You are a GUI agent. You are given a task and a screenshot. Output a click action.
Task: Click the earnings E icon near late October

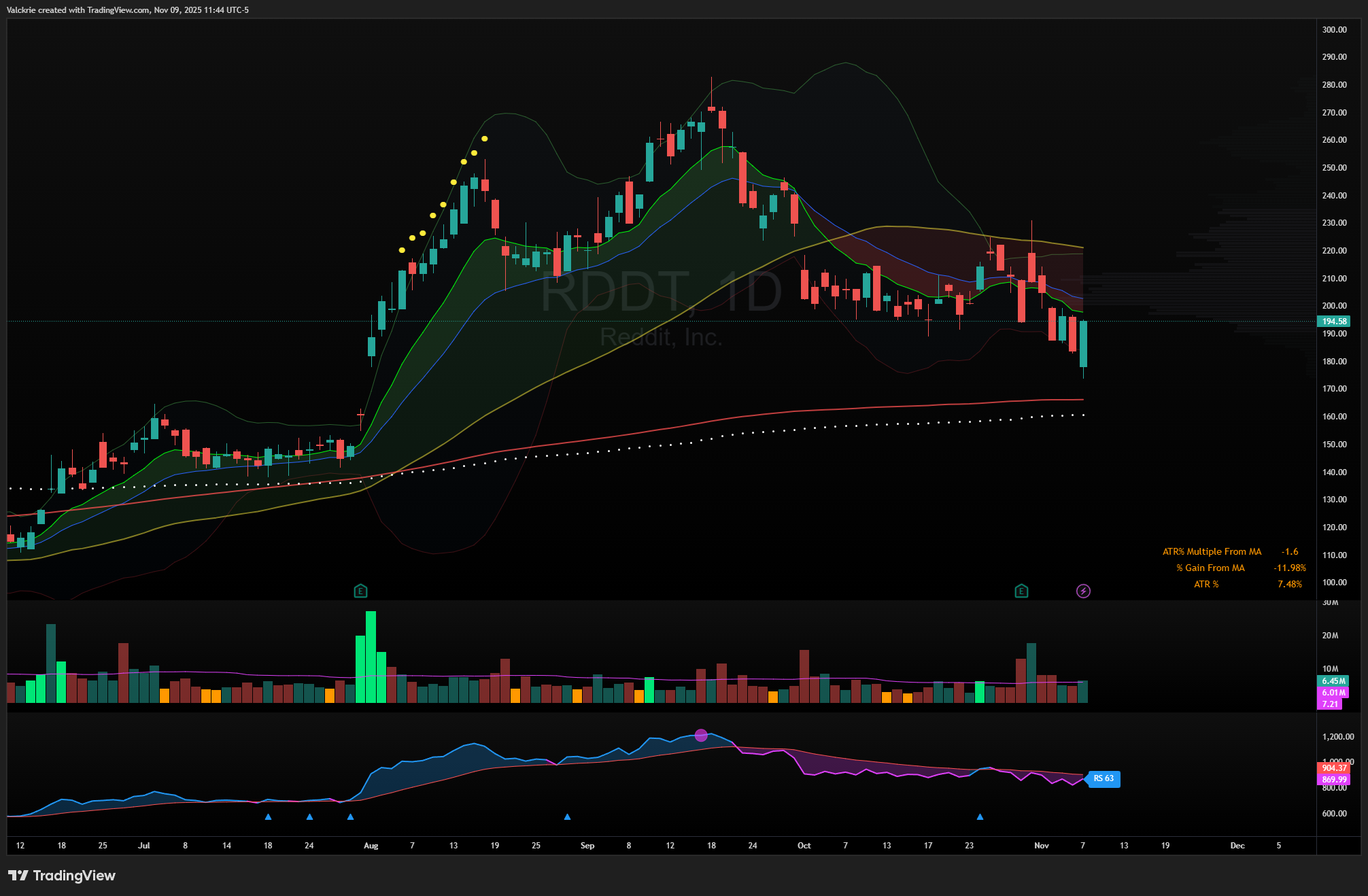(x=1021, y=591)
